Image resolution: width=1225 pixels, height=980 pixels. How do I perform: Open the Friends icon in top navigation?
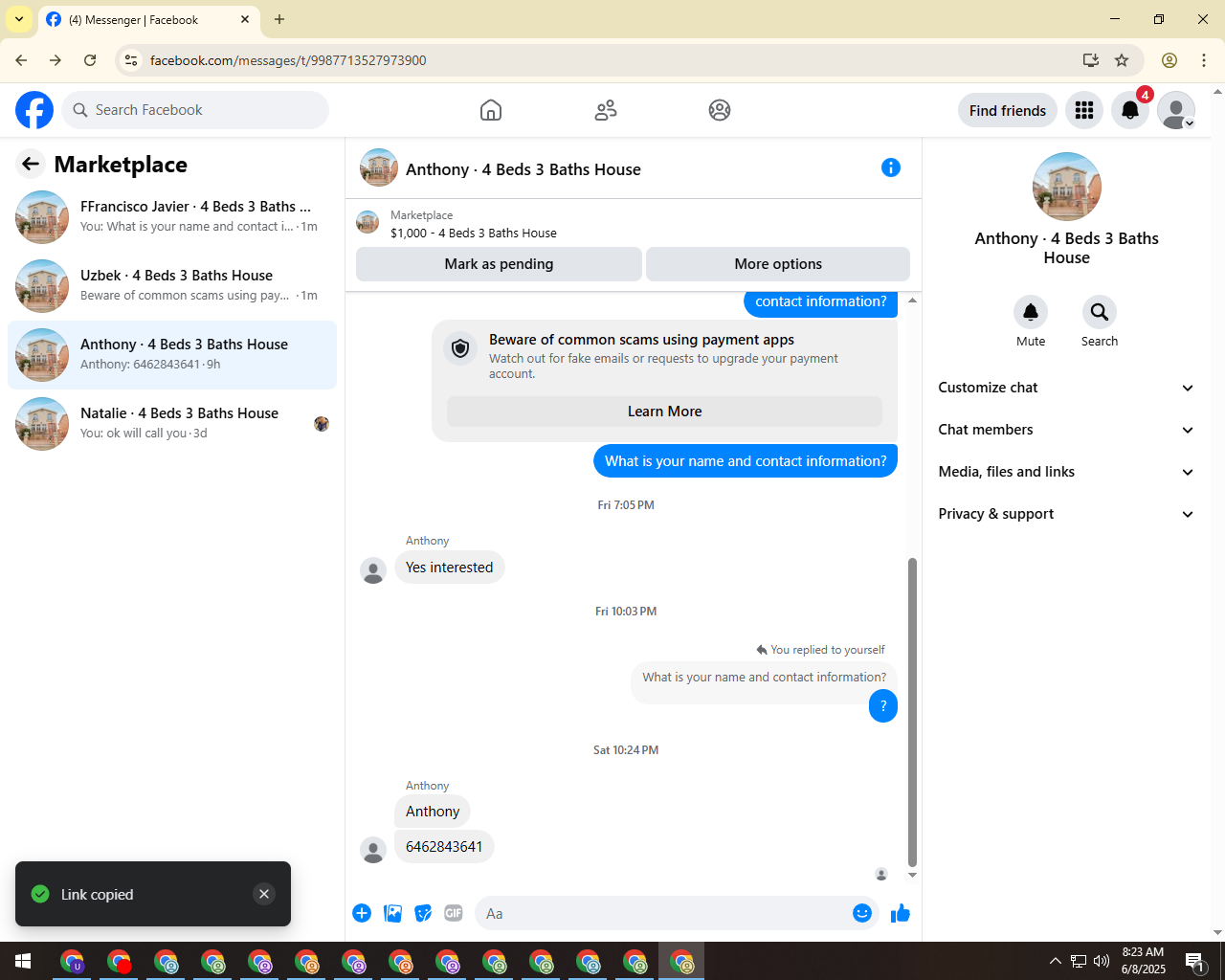[606, 110]
